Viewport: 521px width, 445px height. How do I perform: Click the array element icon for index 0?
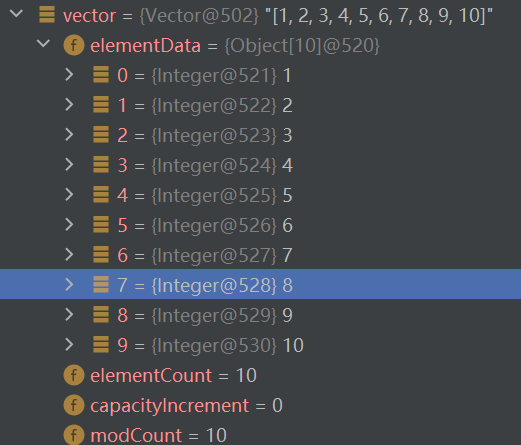101,74
